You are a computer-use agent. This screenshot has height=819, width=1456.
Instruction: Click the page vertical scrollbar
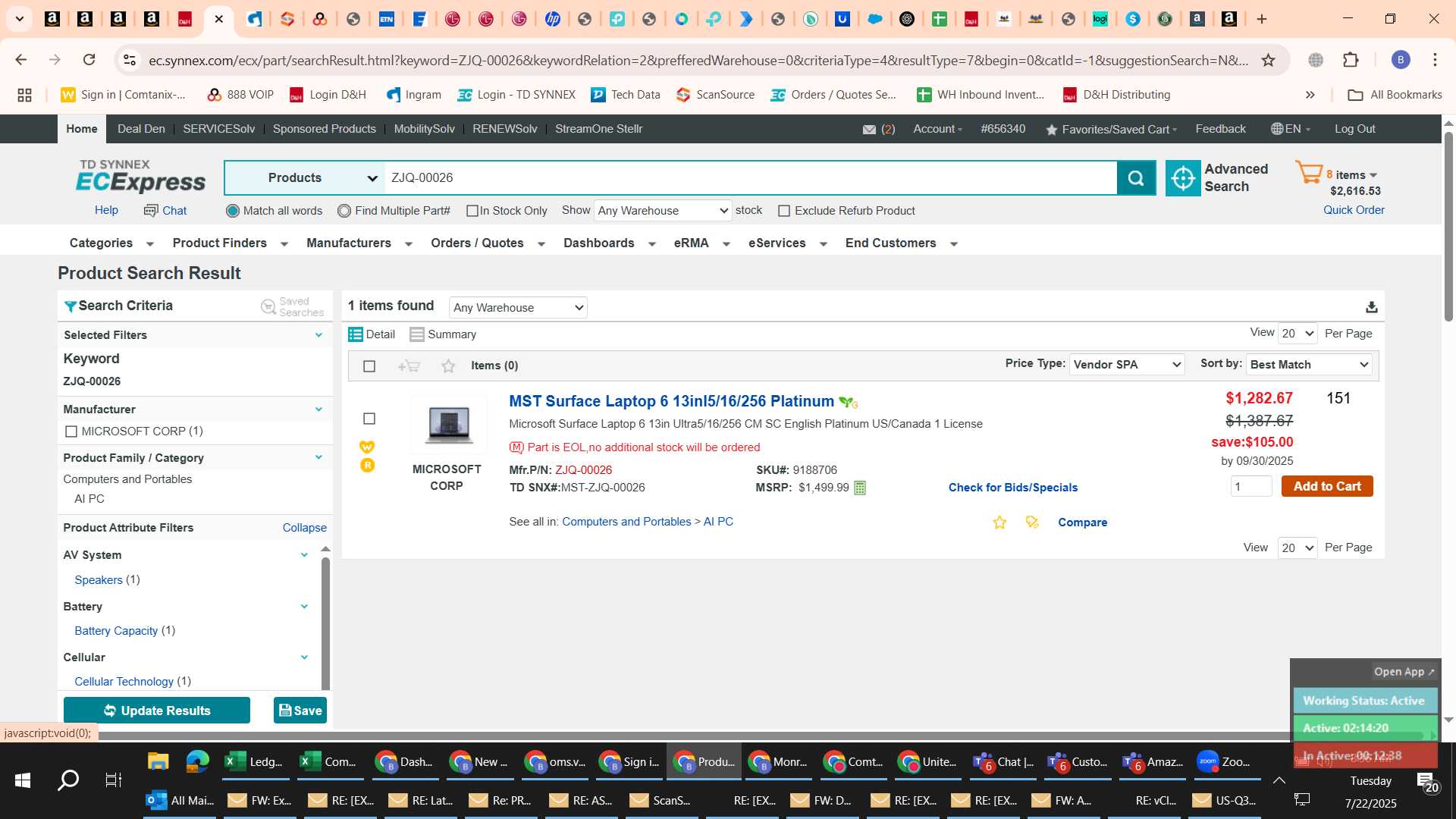click(1448, 227)
